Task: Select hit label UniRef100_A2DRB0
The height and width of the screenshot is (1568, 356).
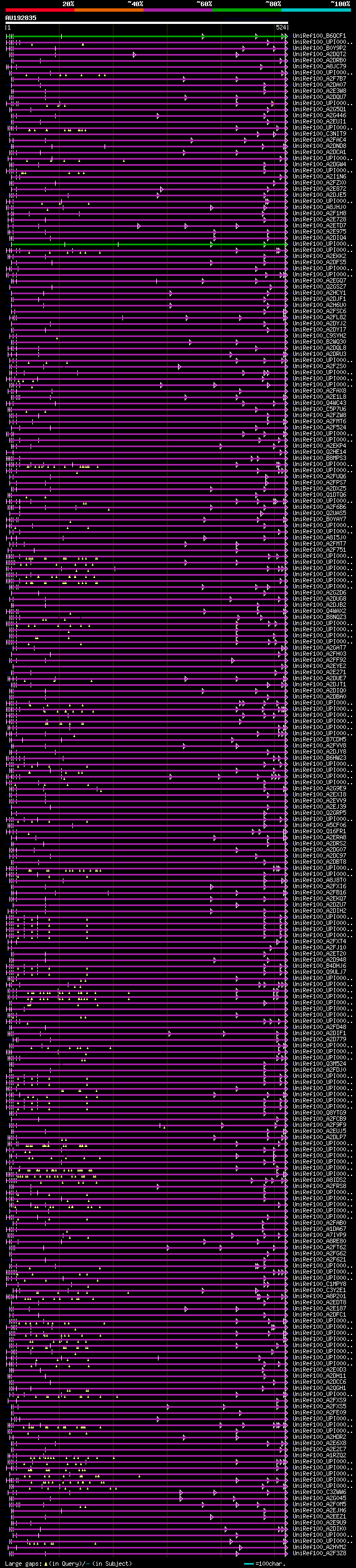Action: pyautogui.click(x=319, y=60)
